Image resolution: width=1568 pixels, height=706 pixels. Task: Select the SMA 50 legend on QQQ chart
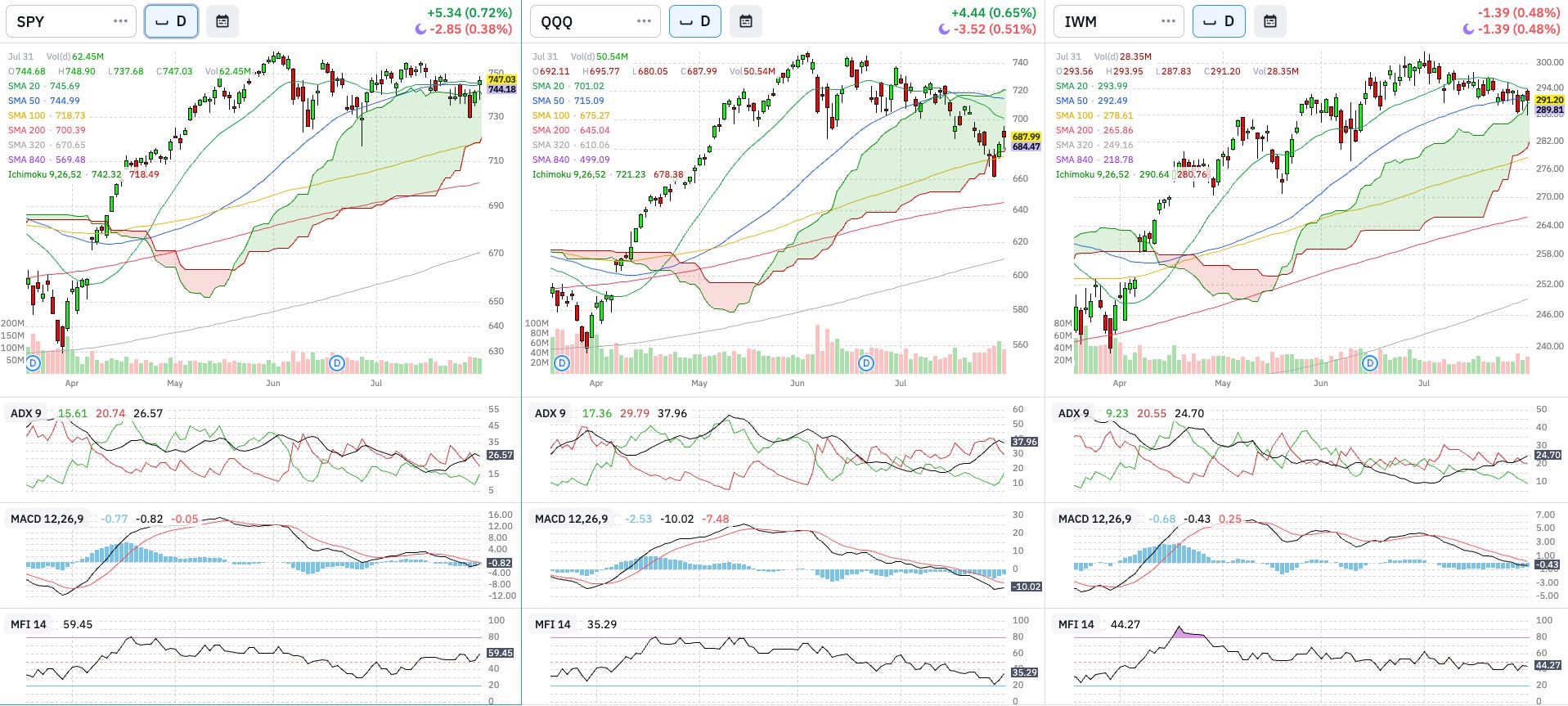point(568,101)
